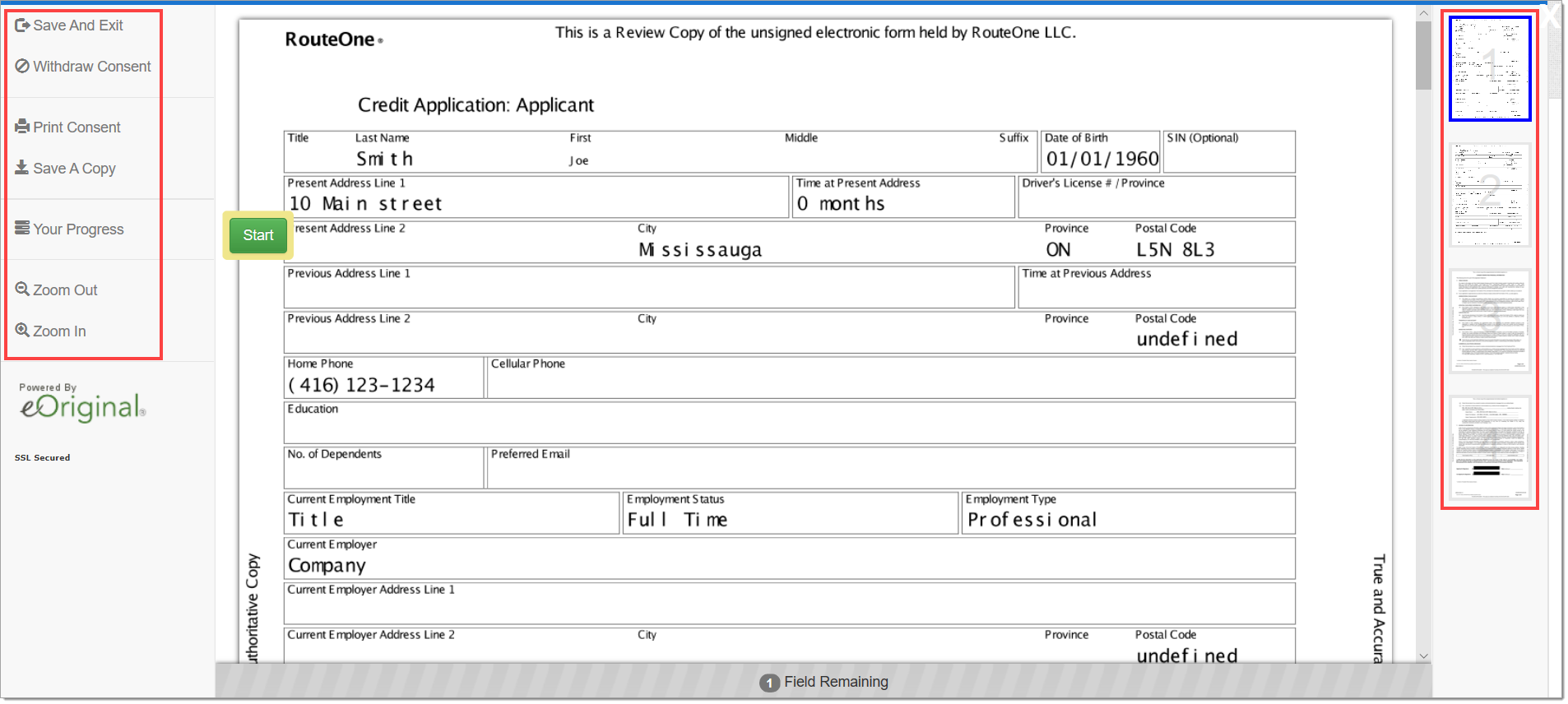Image resolution: width=1568 pixels, height=704 pixels.
Task: Click the Employment Status field
Action: pos(791,513)
